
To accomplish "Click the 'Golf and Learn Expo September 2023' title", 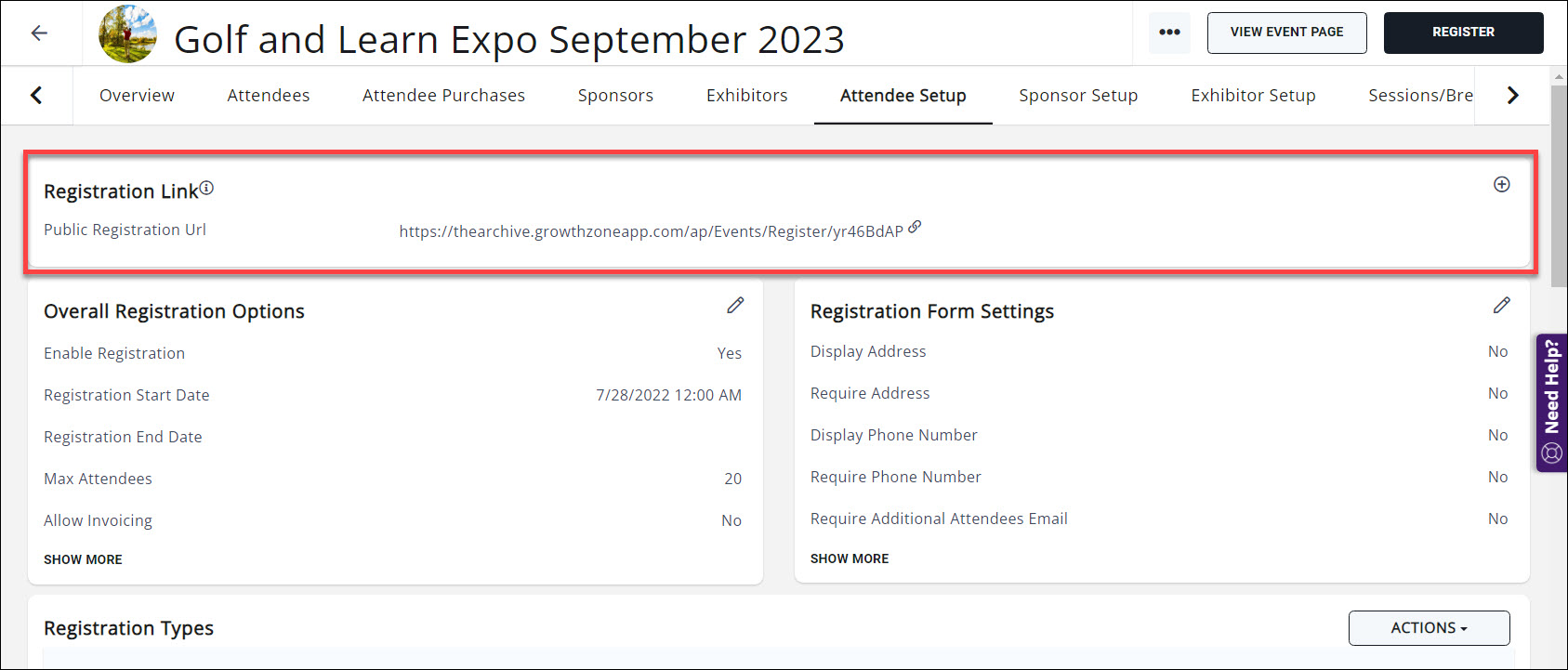I will [509, 39].
